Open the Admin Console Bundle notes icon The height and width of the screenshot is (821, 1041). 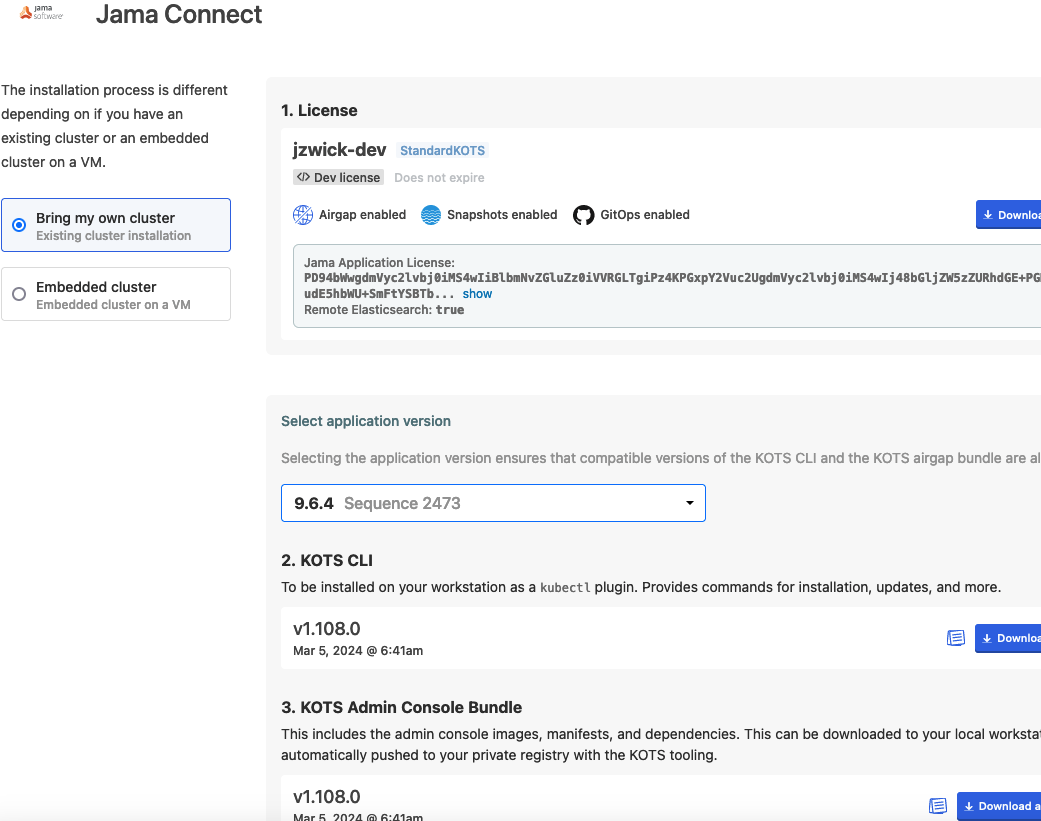[x=937, y=806]
